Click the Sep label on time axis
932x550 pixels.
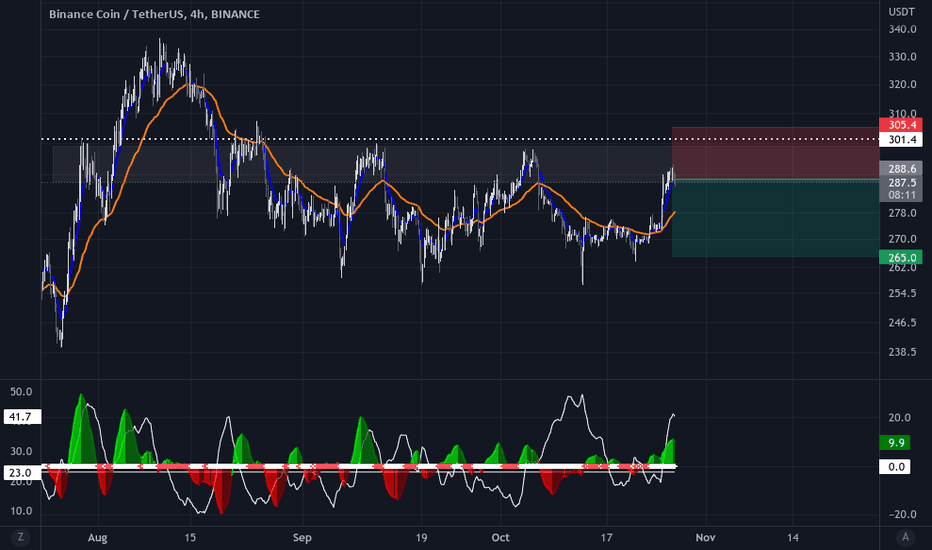(302, 538)
